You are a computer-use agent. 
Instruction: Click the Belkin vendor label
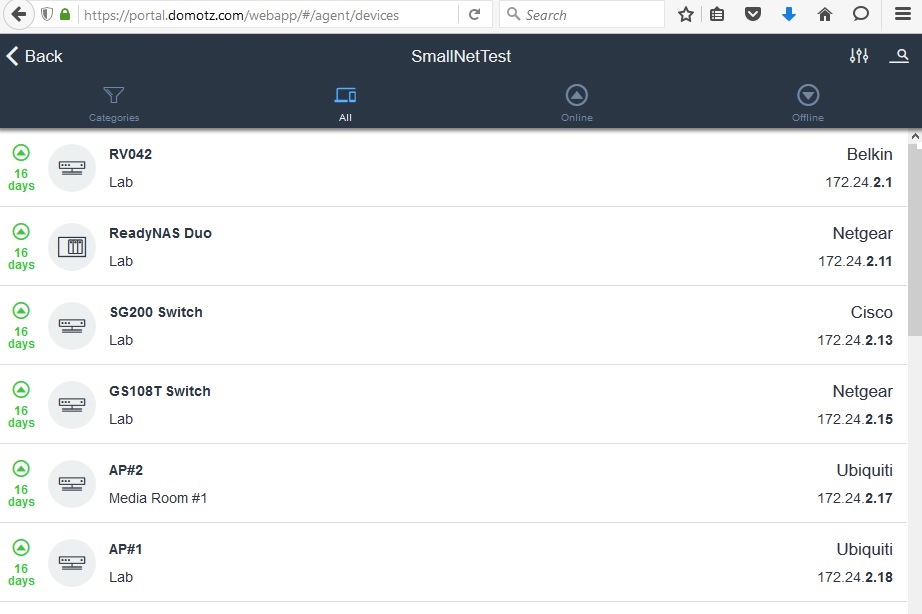click(x=870, y=154)
